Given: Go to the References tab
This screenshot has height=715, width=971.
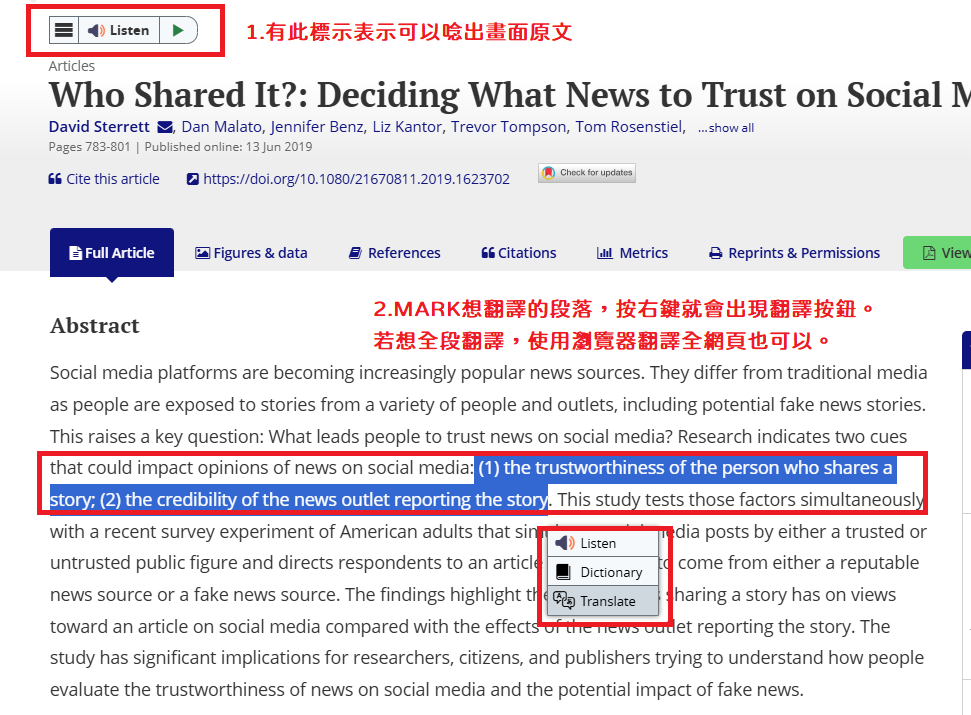Looking at the screenshot, I should (x=394, y=253).
